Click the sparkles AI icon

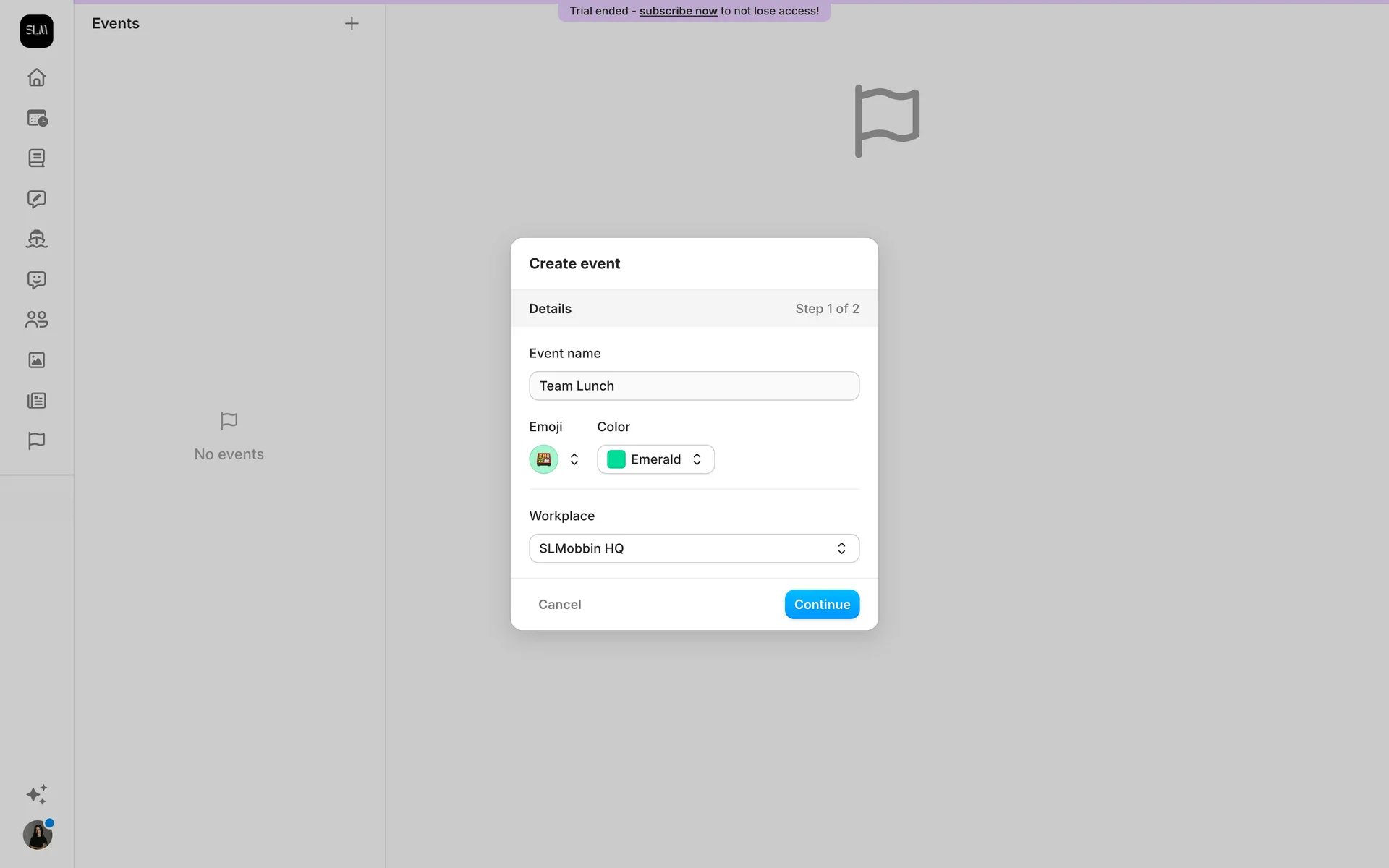36,794
